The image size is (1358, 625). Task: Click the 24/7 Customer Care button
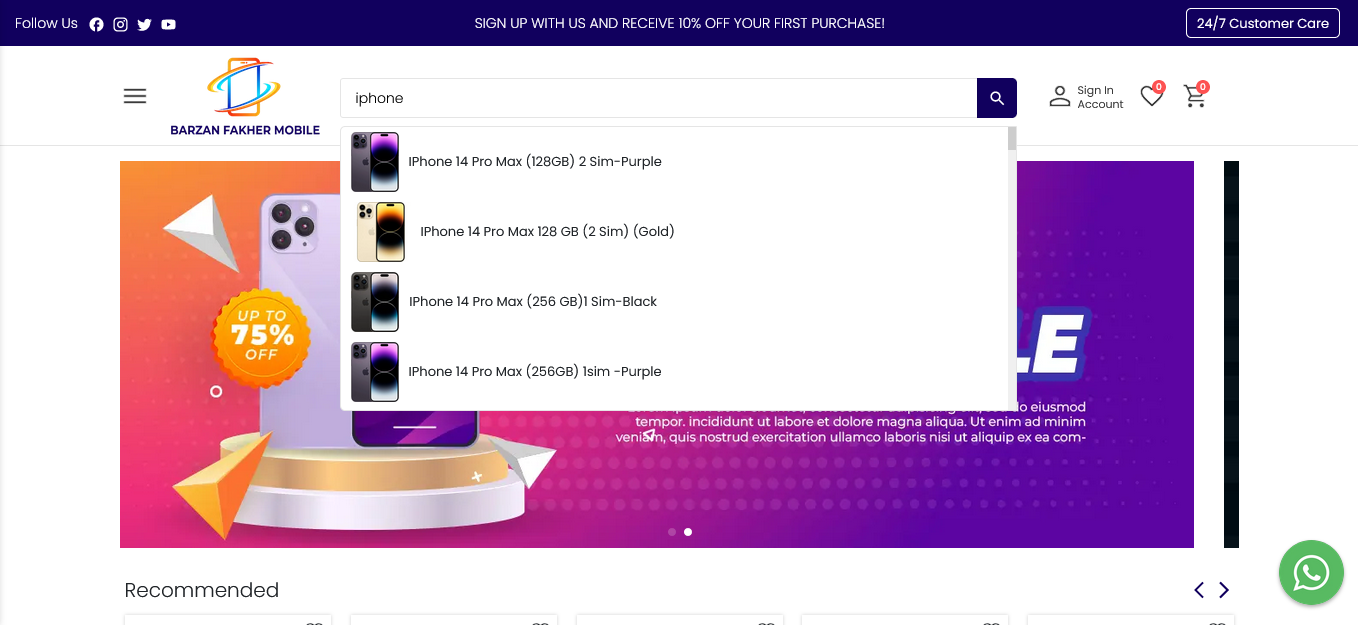[x=1262, y=23]
